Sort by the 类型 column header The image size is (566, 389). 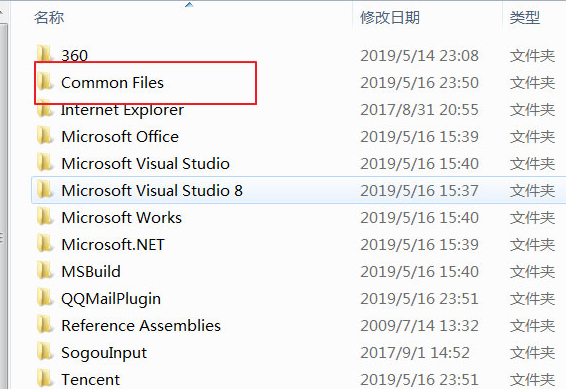point(525,17)
